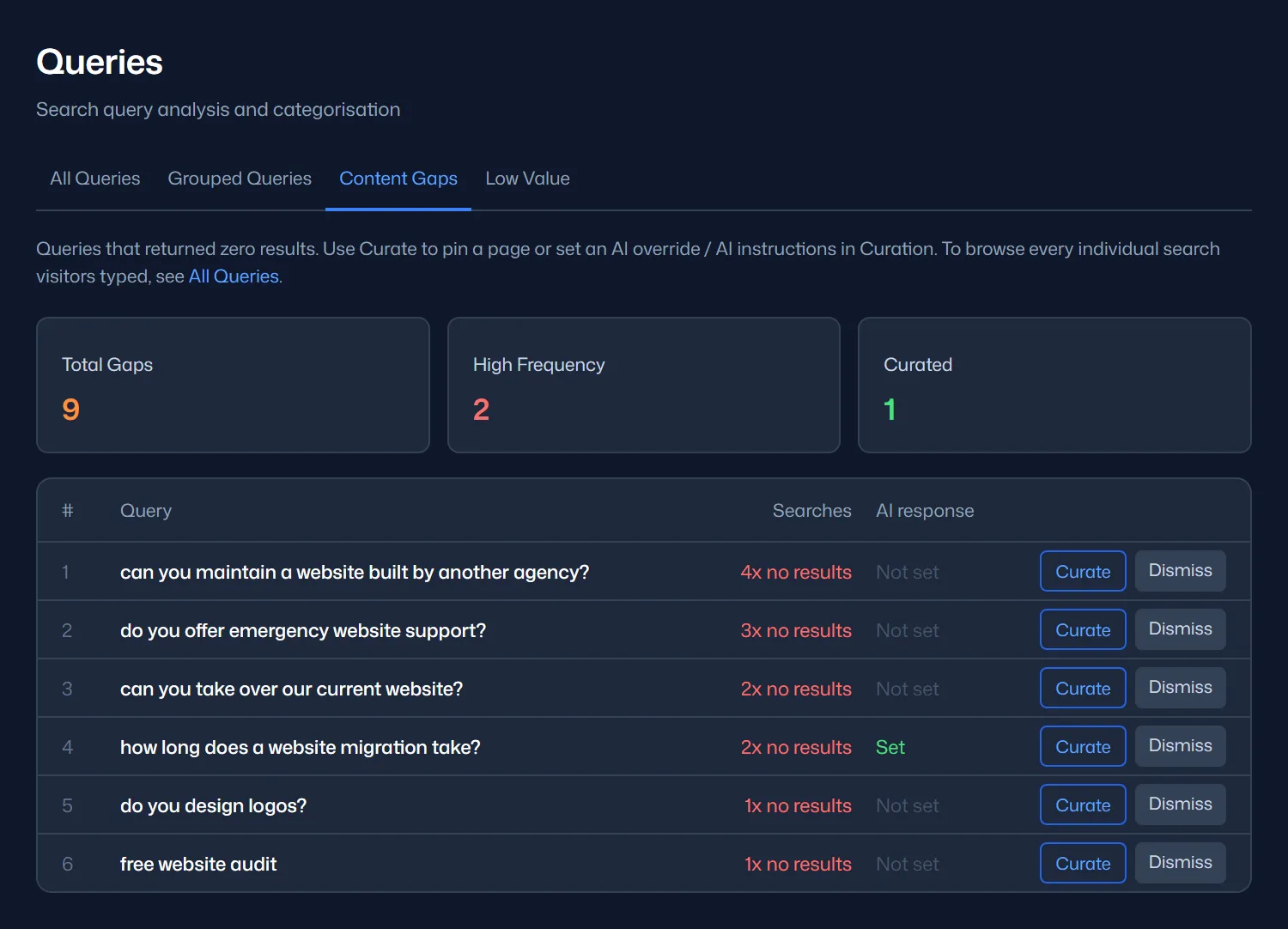Click the Searches column header
The height and width of the screenshot is (929, 1288).
click(811, 511)
